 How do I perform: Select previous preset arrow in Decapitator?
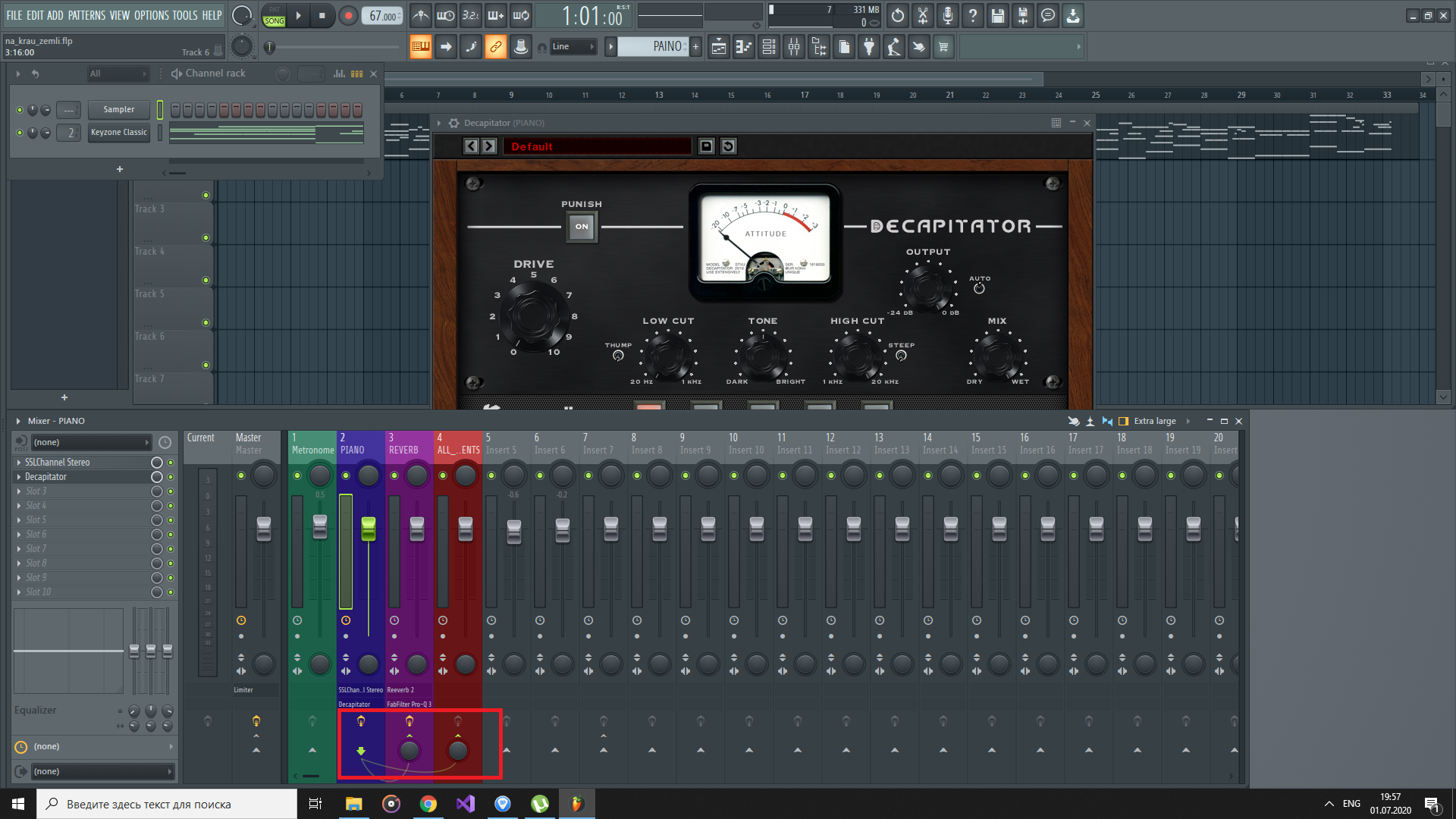(x=471, y=146)
